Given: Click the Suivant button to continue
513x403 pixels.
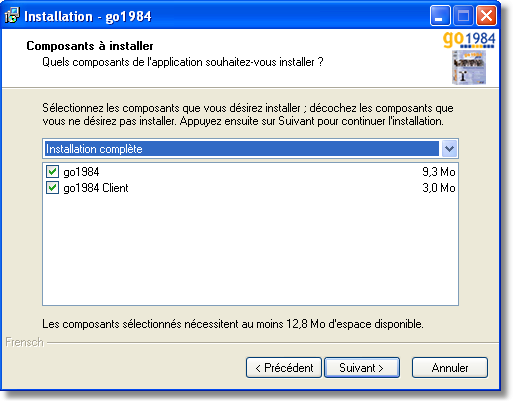Looking at the screenshot, I should click(362, 368).
